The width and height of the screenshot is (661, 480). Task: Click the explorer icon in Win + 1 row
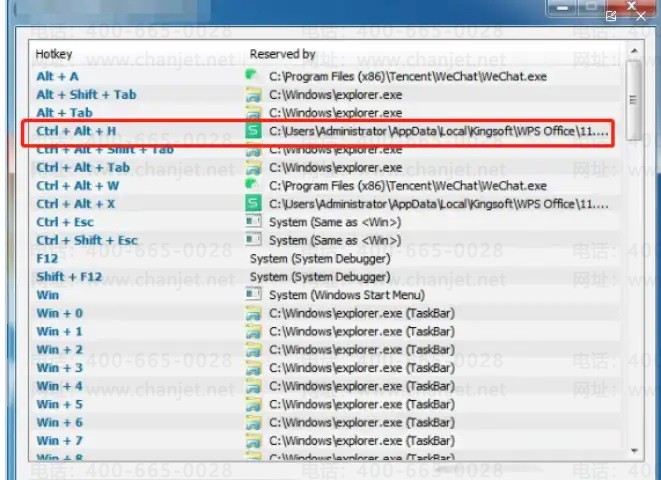253,332
